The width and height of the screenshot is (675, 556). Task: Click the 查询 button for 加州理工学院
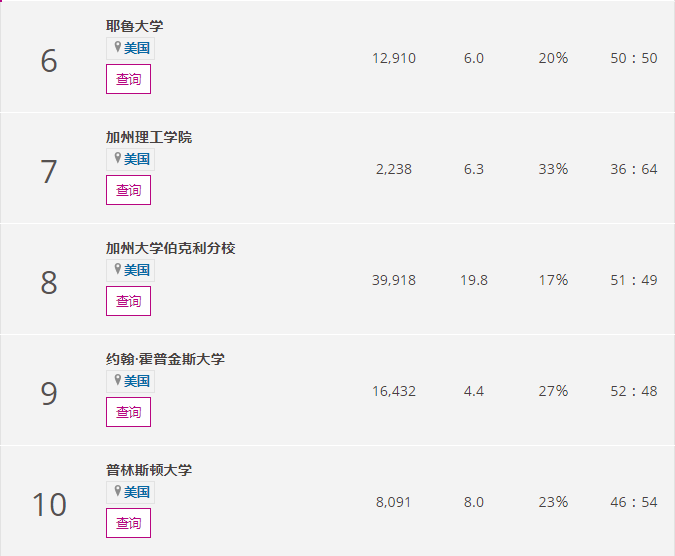point(128,190)
